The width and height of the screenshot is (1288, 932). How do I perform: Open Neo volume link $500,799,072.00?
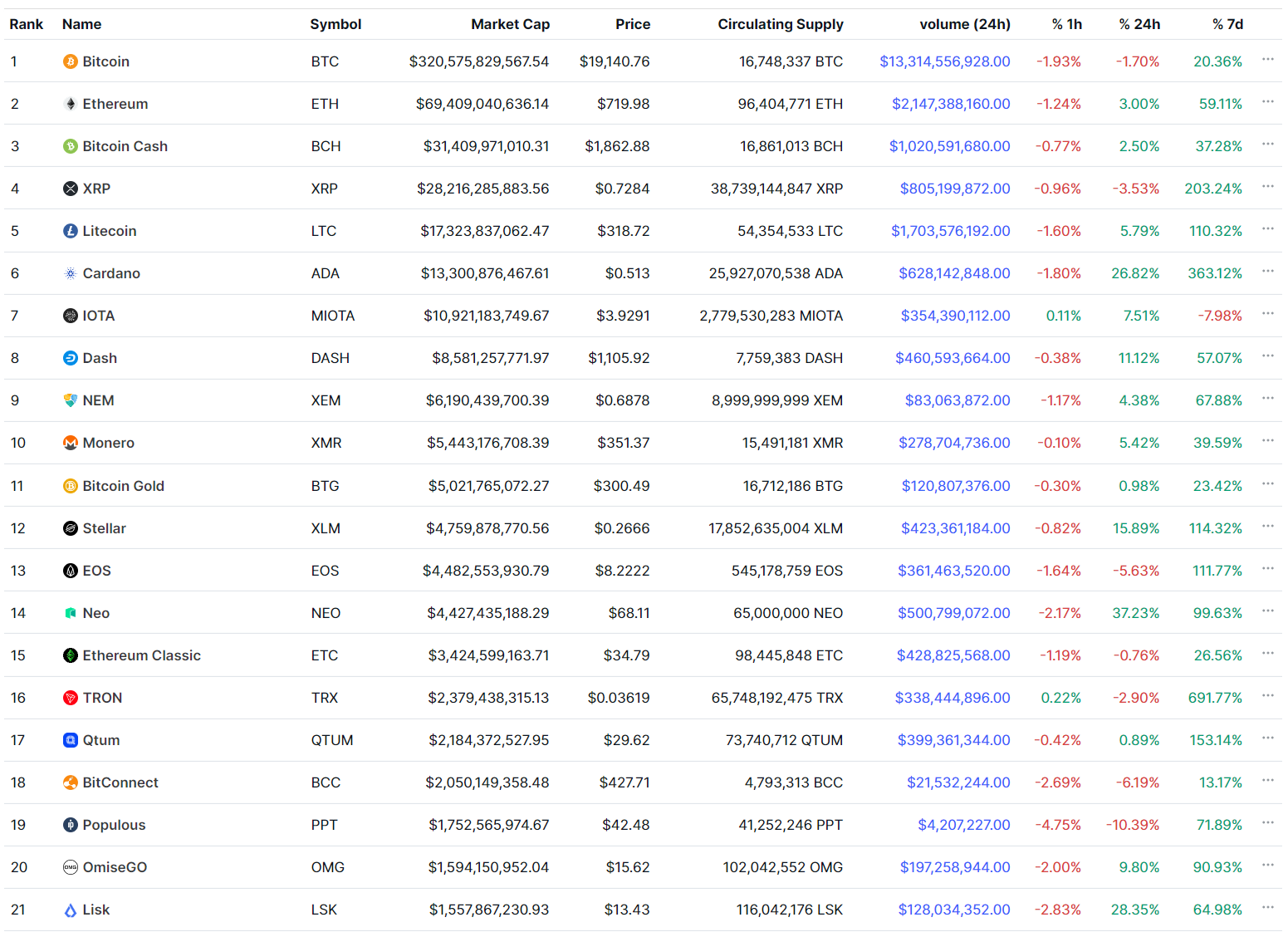click(x=954, y=613)
